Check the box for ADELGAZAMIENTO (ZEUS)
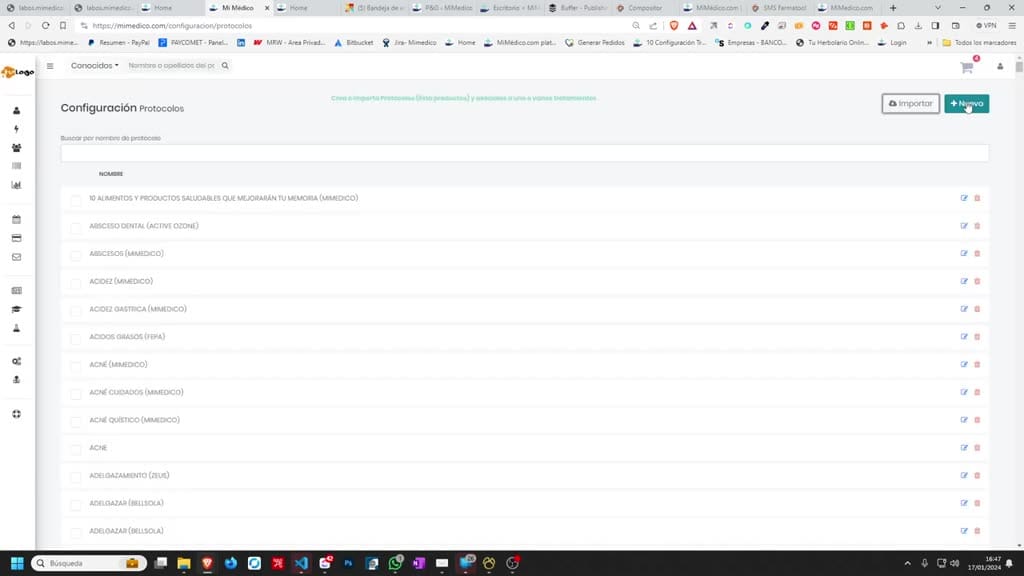The width and height of the screenshot is (1024, 576). point(76,477)
